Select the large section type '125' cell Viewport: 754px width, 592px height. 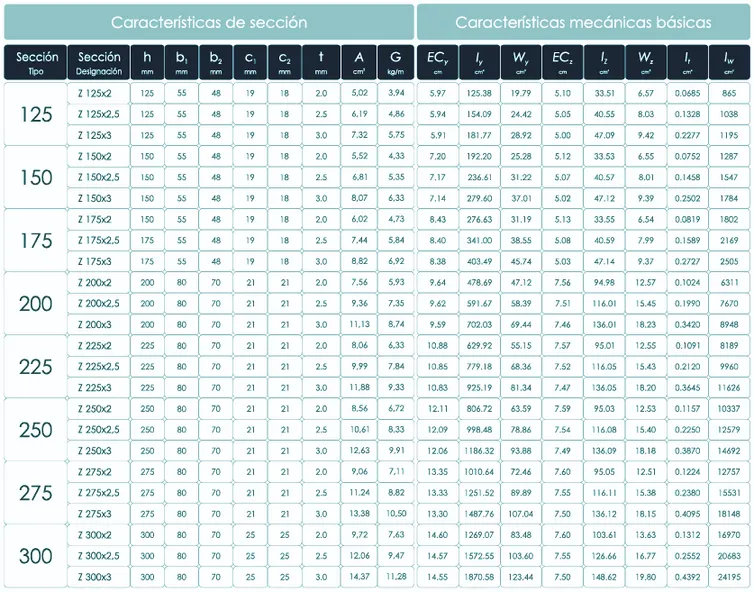tap(36, 114)
